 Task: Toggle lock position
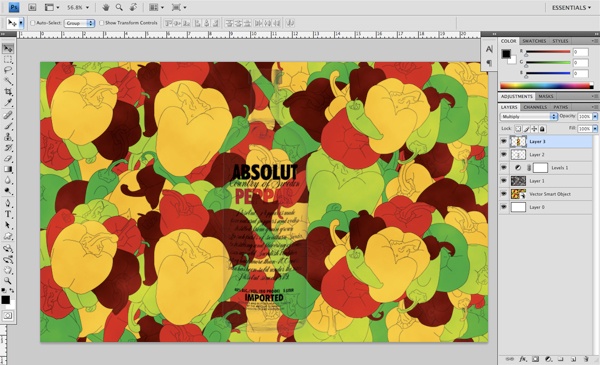click(x=534, y=129)
